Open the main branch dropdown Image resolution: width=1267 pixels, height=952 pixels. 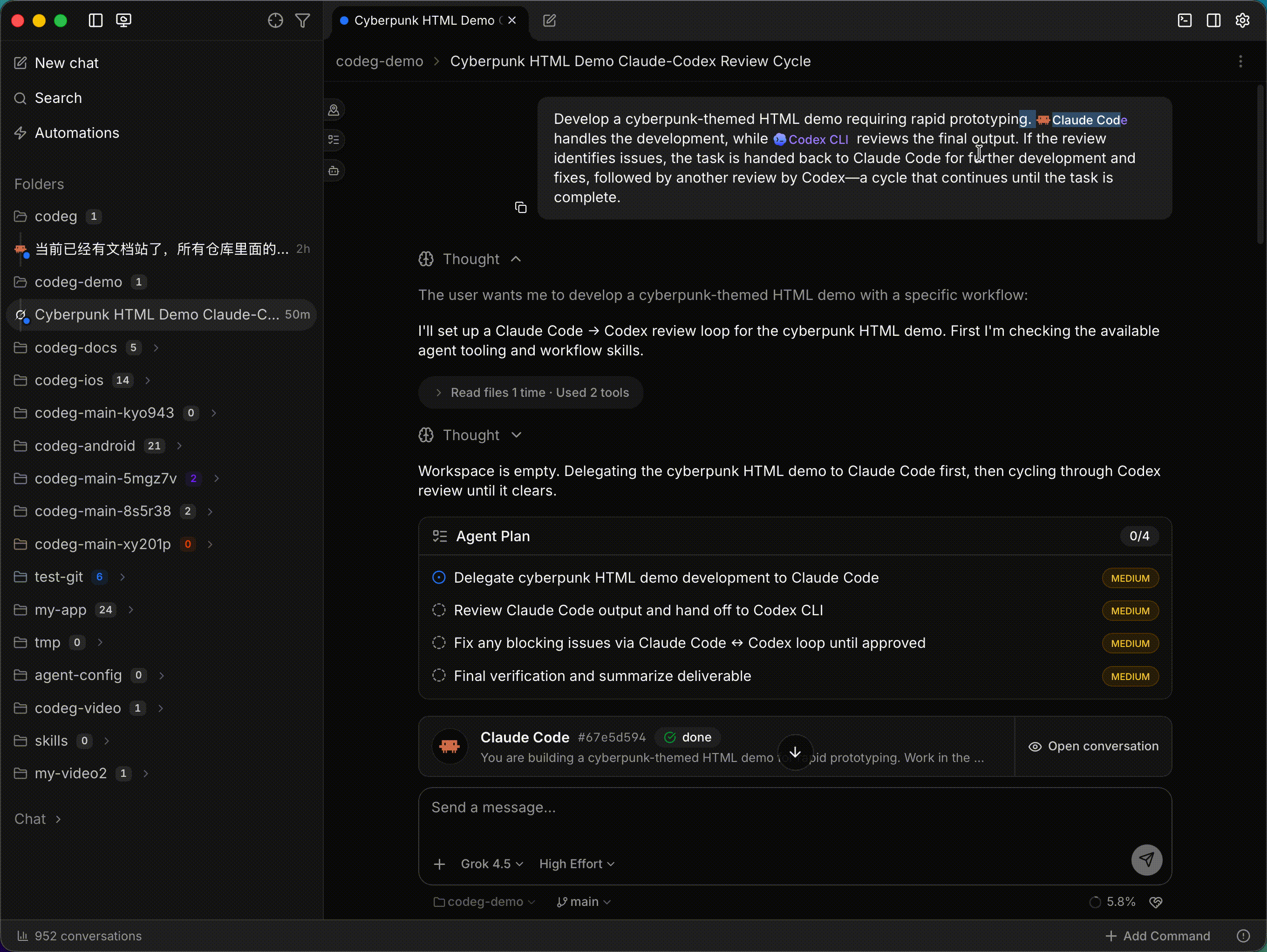(584, 902)
